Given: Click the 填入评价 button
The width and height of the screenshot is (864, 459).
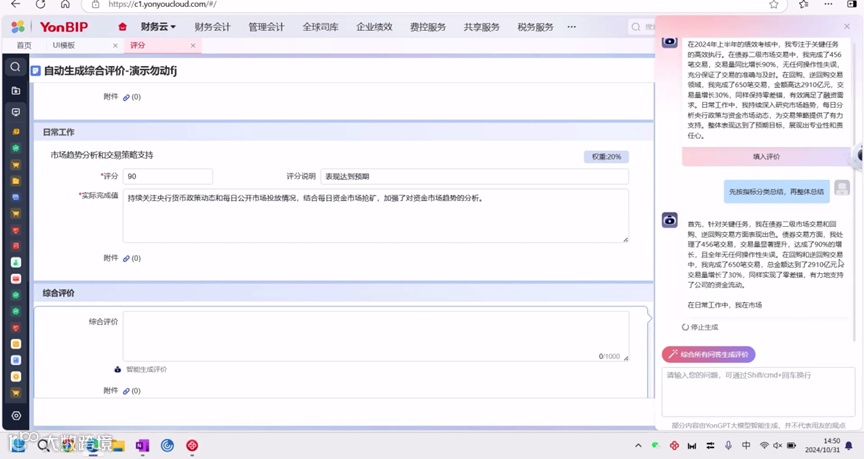Looking at the screenshot, I should pyautogui.click(x=766, y=156).
